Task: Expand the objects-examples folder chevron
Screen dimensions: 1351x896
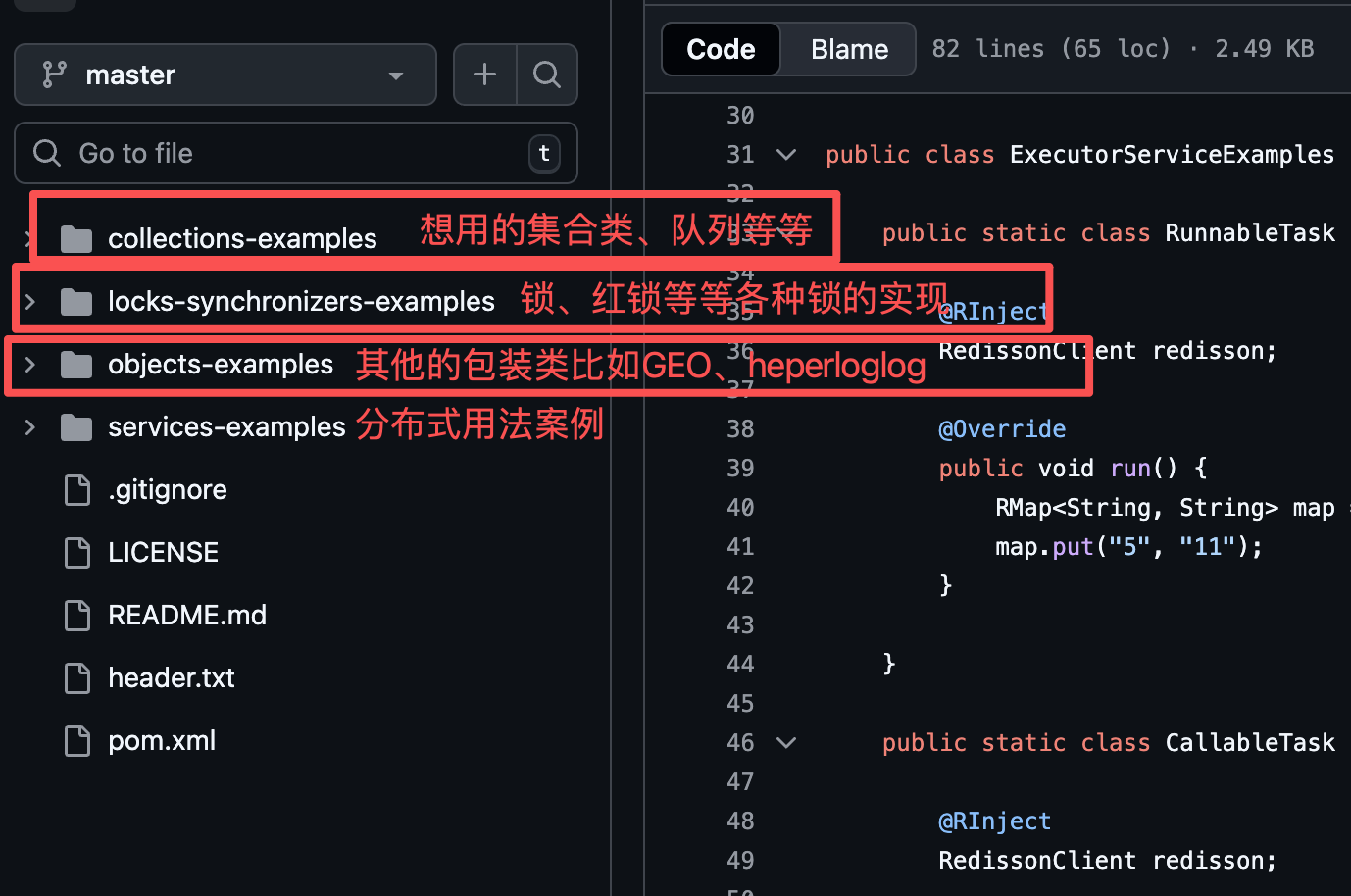Action: coord(30,364)
